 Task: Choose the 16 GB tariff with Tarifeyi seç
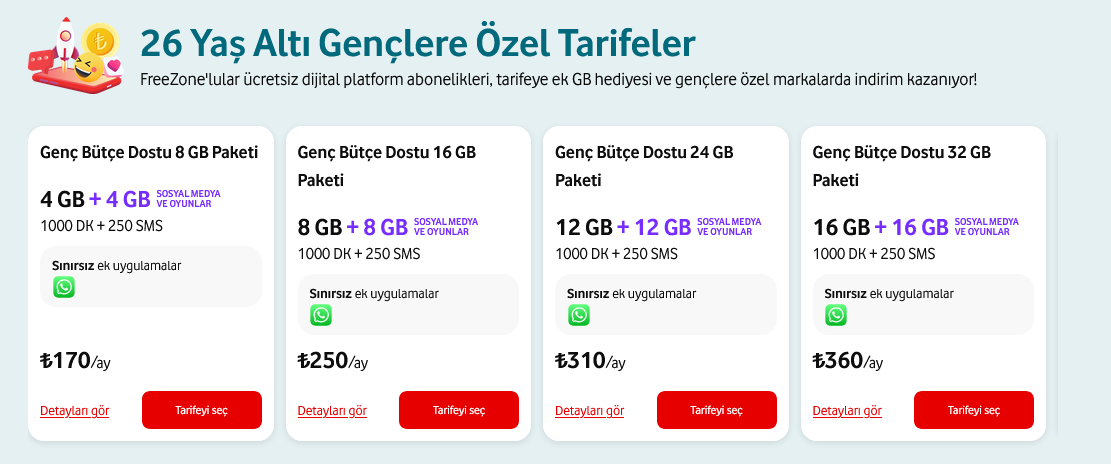coord(459,411)
